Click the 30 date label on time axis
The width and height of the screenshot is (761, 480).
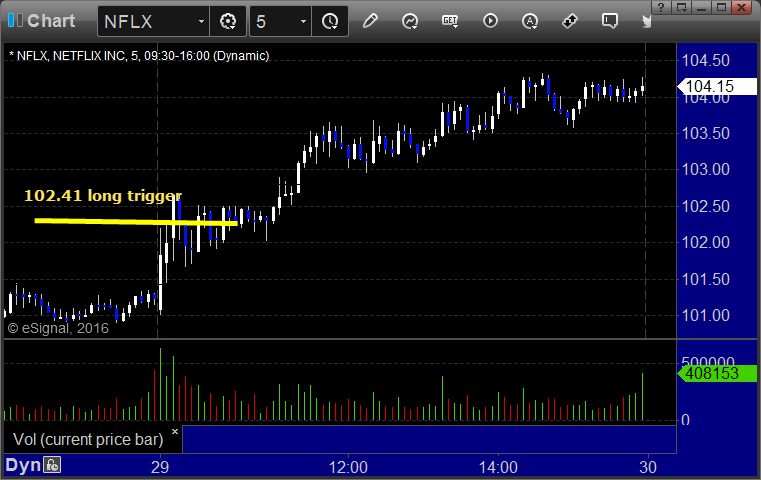(647, 467)
